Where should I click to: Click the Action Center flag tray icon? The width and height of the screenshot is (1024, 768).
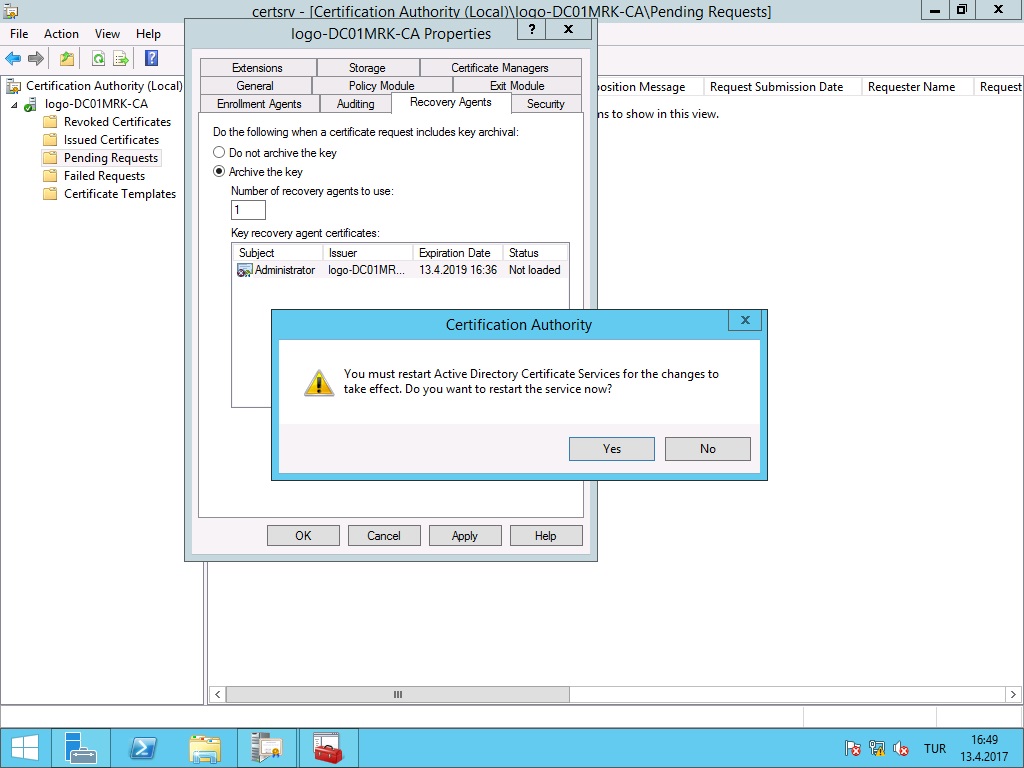tap(852, 748)
